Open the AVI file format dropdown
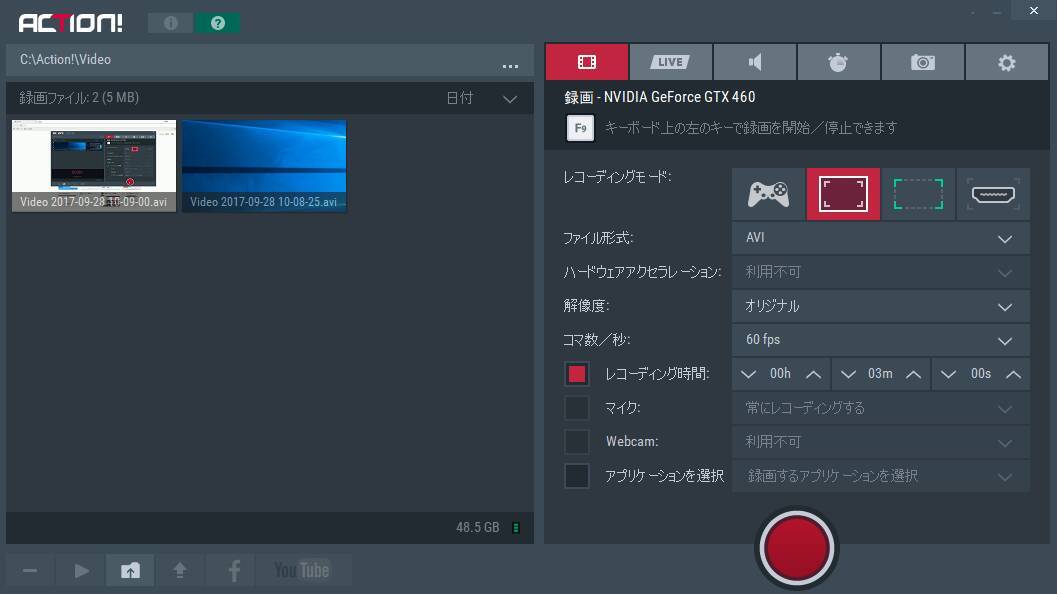 [x=880, y=238]
